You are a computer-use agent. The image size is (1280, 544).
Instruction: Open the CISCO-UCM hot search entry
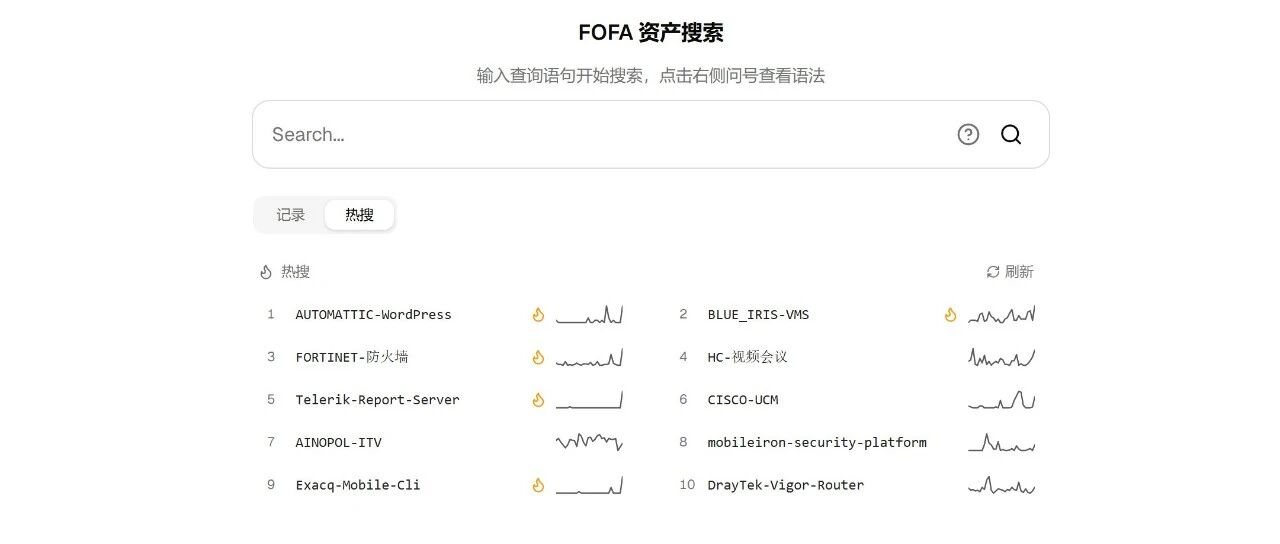(x=743, y=400)
